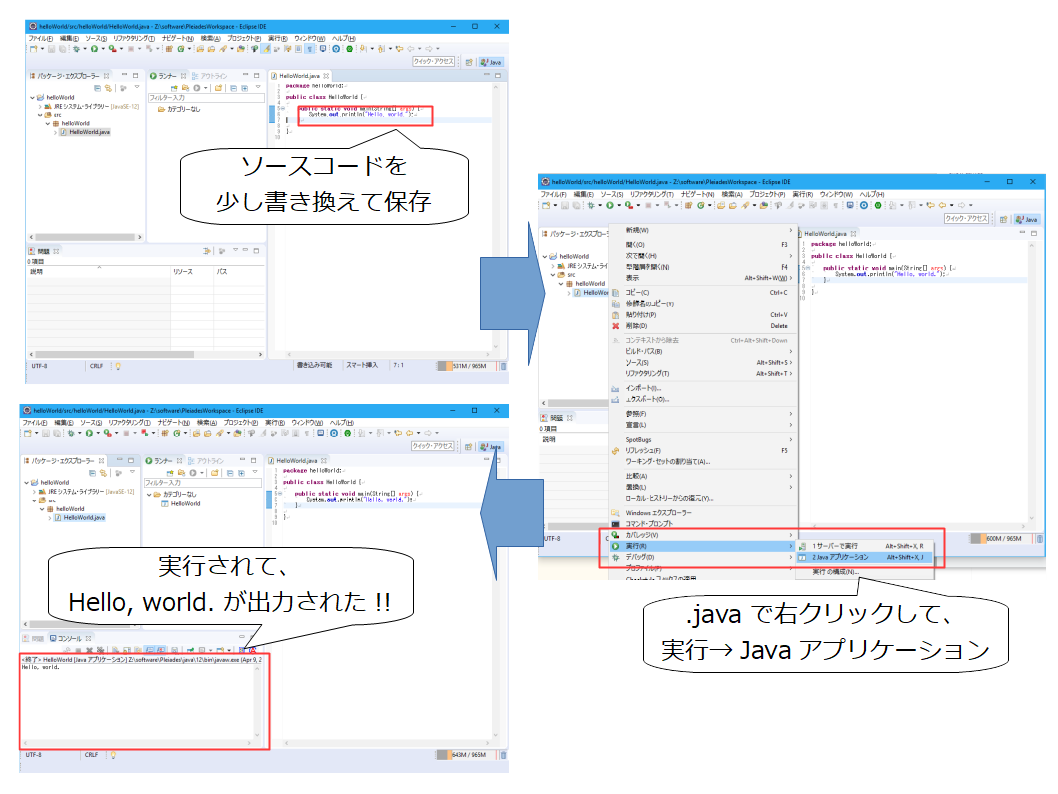Click link-with-editor icon in top-left Package Explorer
Viewport: 1058px width, 794px height.
107,88
